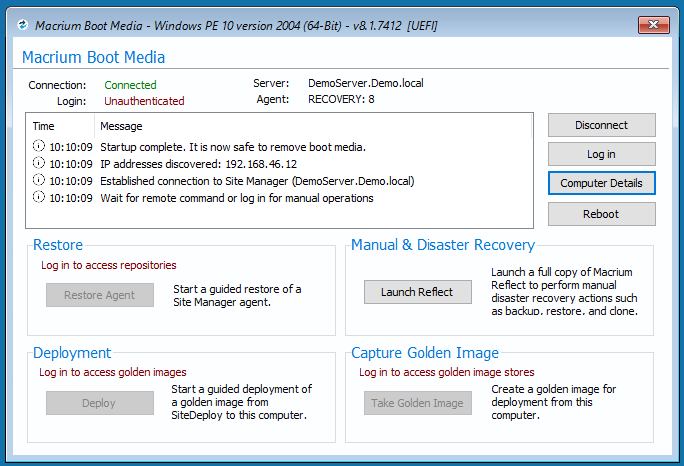Disconnect from the Site Manager server
This screenshot has width=684, height=466.
pyautogui.click(x=602, y=125)
